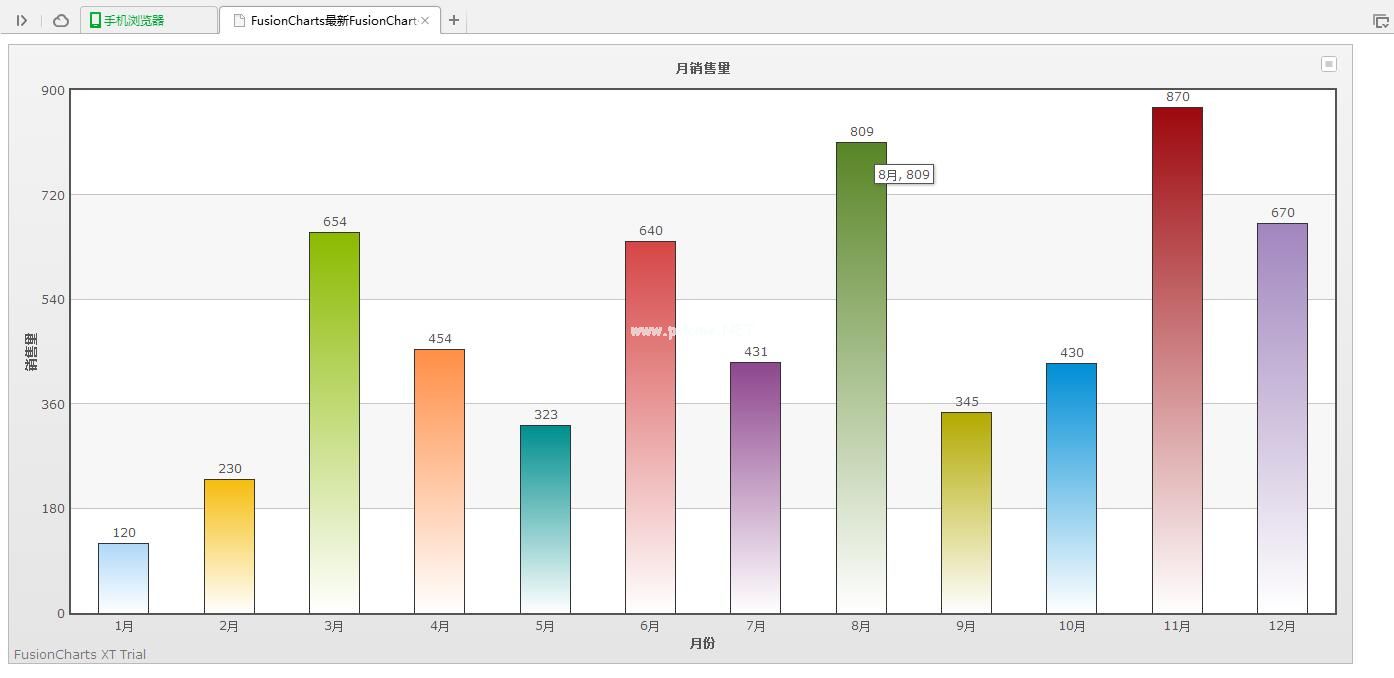Open the window list icon at top right
Screen dimensions: 1394x678
[1380, 20]
